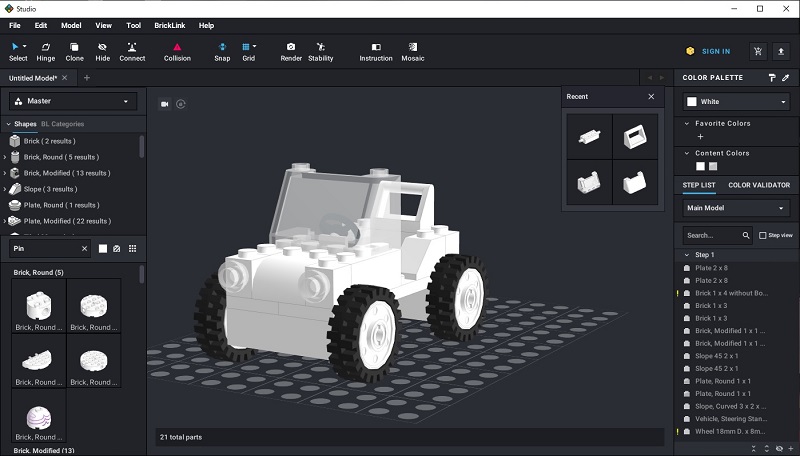Enable the Step view checkbox
This screenshot has height=456, width=800.
pyautogui.click(x=763, y=236)
